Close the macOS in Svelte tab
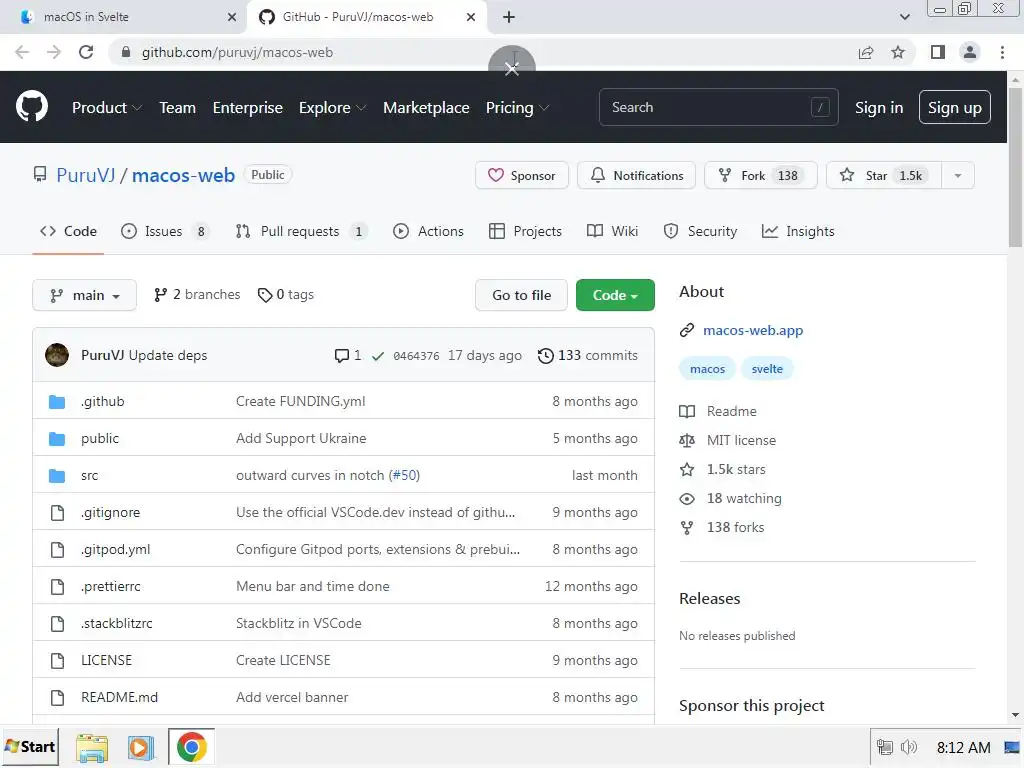Image resolution: width=1024 pixels, height=768 pixels. point(232,17)
